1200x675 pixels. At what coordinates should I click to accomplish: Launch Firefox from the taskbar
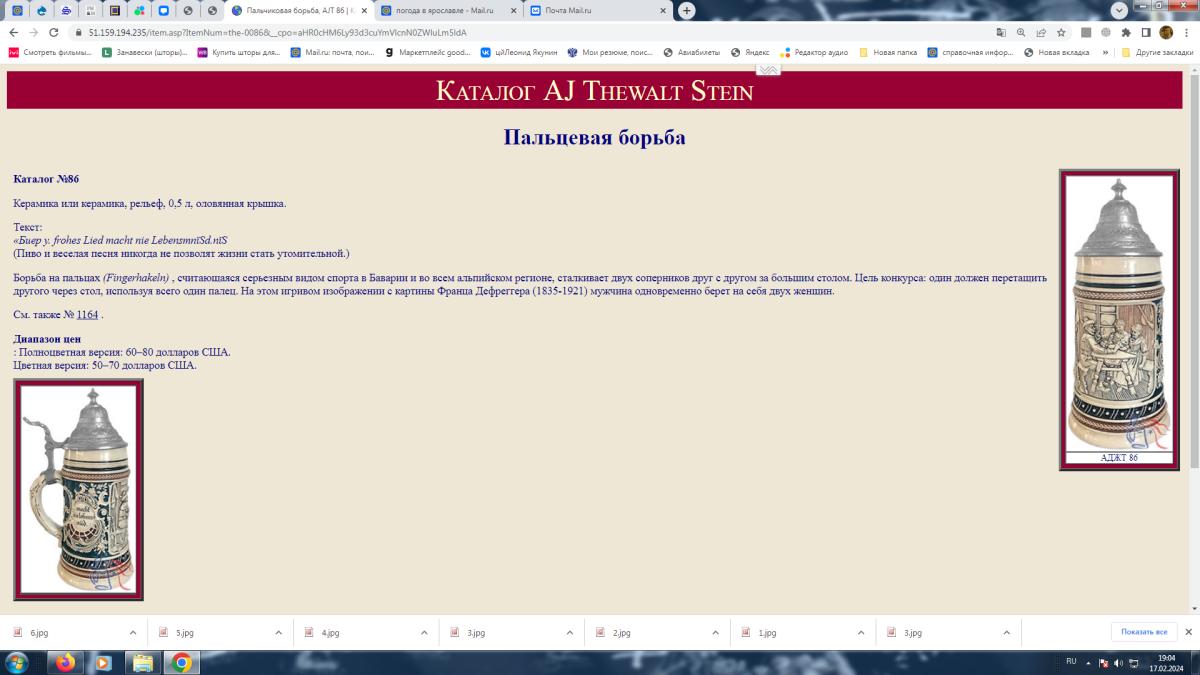[66, 662]
